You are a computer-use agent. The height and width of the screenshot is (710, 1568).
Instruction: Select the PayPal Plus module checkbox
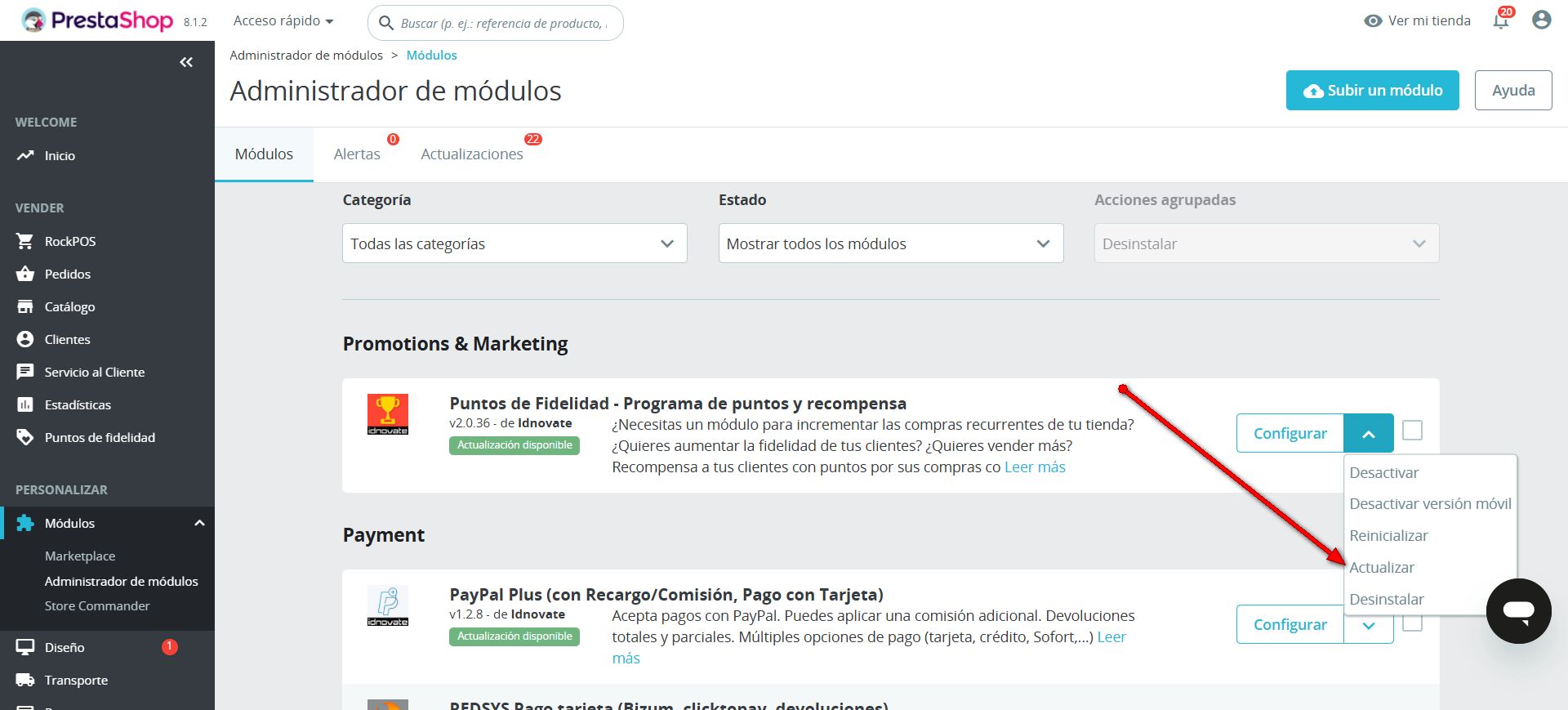pos(1412,624)
